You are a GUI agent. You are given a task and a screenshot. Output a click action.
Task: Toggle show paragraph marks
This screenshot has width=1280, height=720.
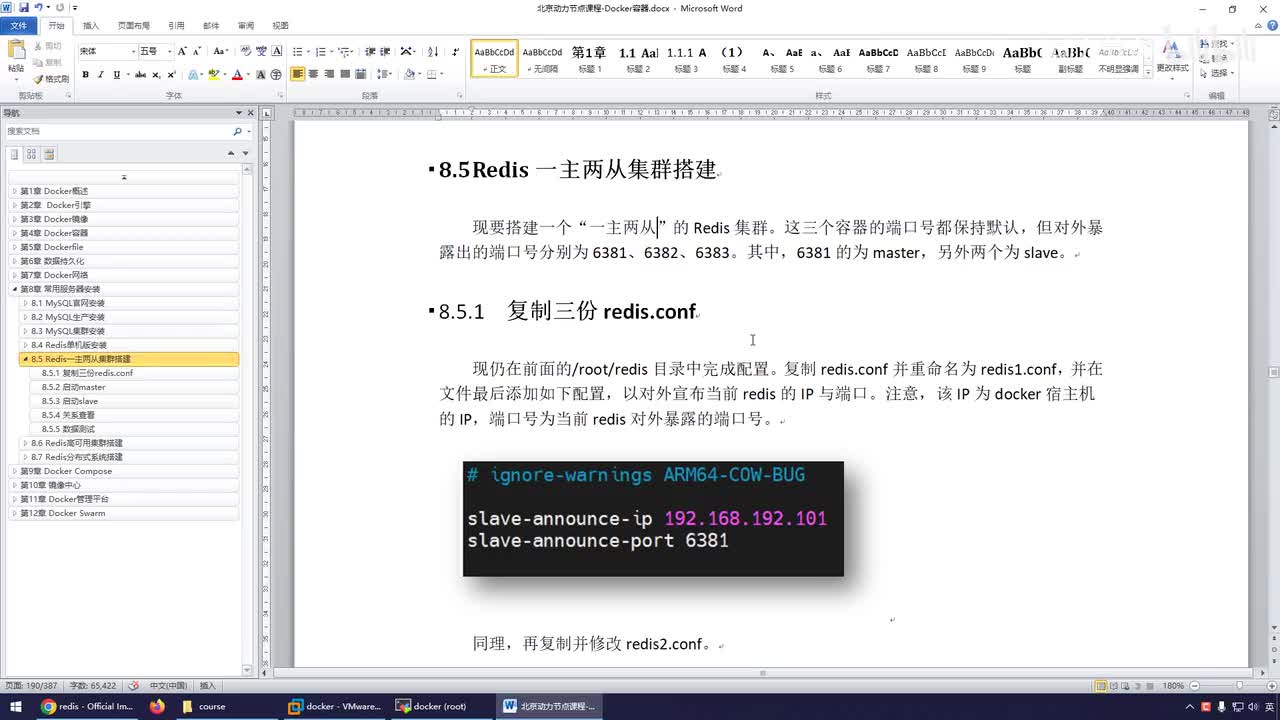click(x=456, y=51)
